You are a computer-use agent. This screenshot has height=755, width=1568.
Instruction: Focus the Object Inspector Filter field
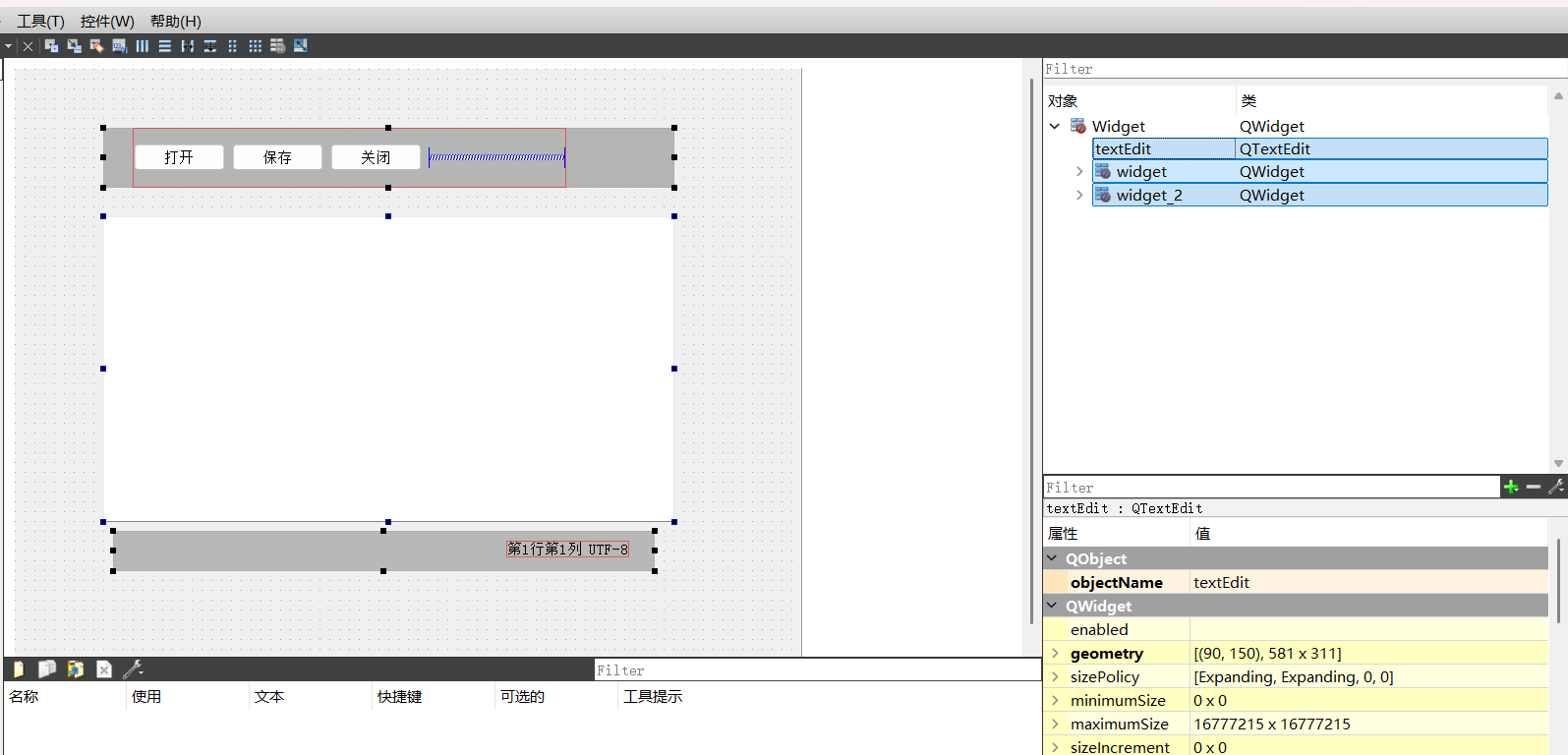[x=1305, y=69]
